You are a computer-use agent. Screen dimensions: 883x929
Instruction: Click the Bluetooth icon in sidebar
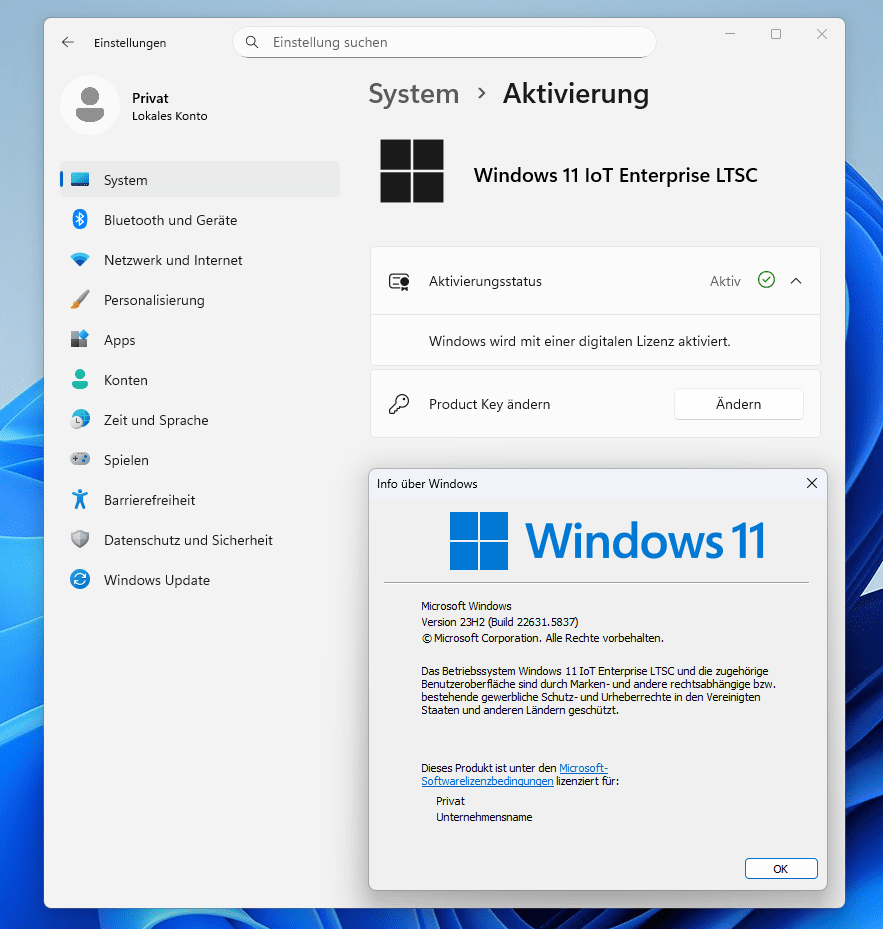click(x=80, y=220)
